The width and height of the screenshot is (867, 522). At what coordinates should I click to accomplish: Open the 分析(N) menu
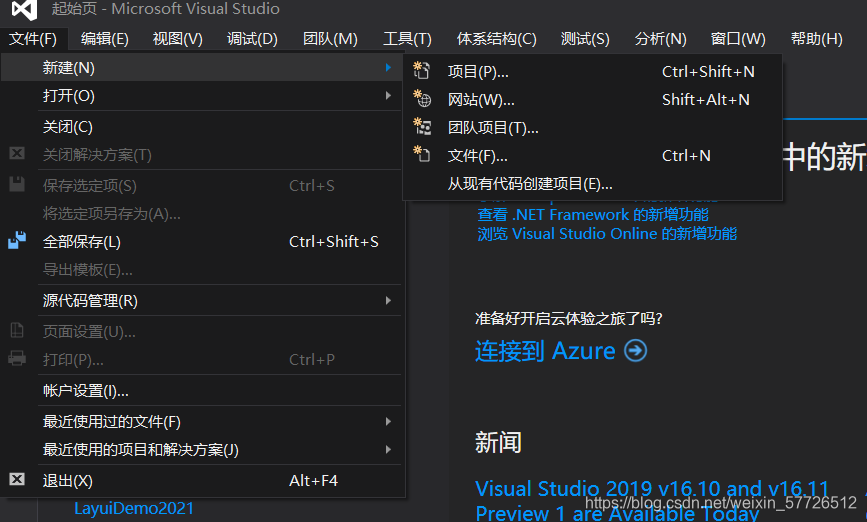(x=660, y=39)
